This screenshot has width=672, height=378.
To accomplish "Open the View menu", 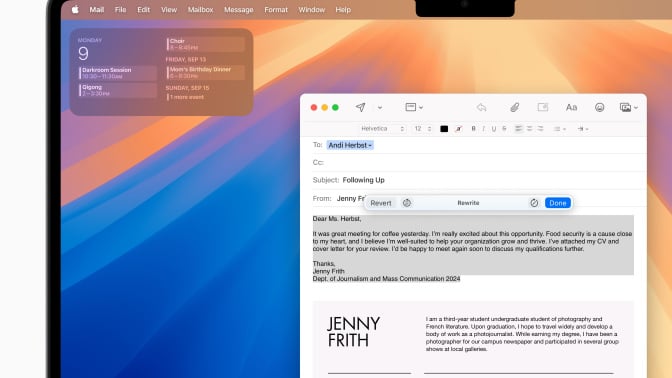I will 169,9.
